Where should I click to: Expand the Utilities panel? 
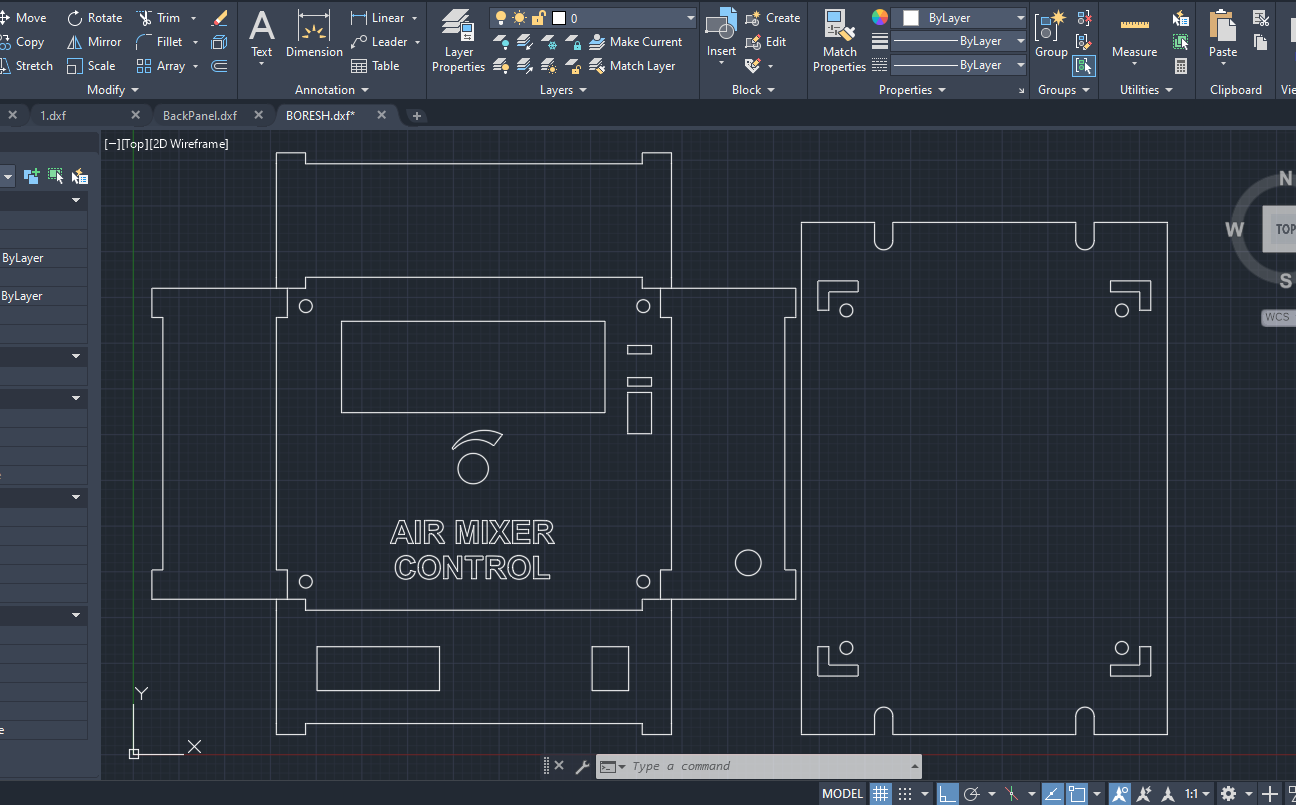(x=1146, y=90)
